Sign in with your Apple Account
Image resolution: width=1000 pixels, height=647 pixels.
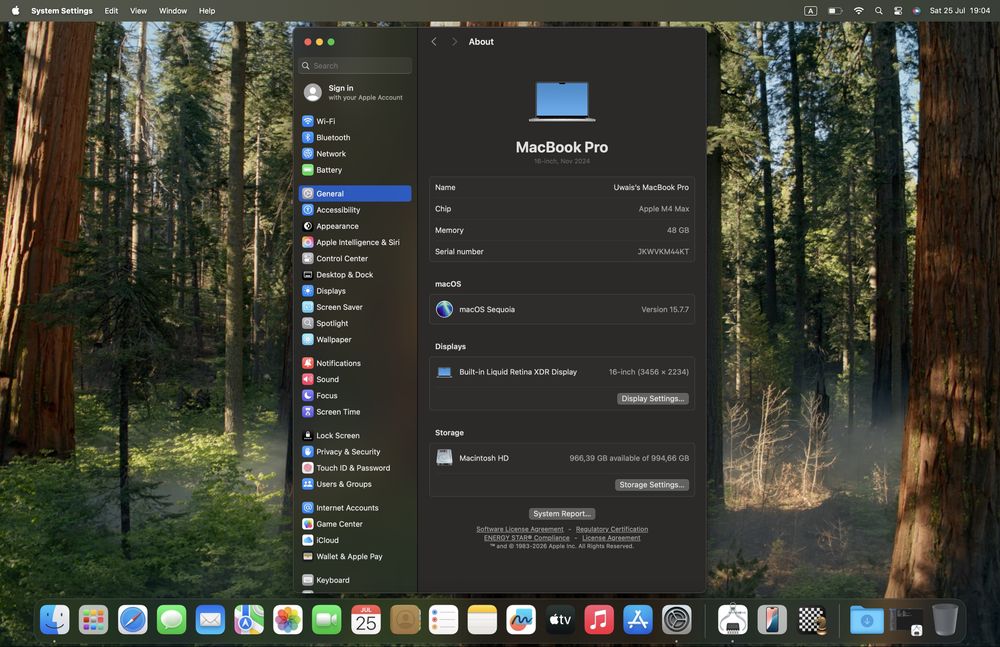point(355,93)
